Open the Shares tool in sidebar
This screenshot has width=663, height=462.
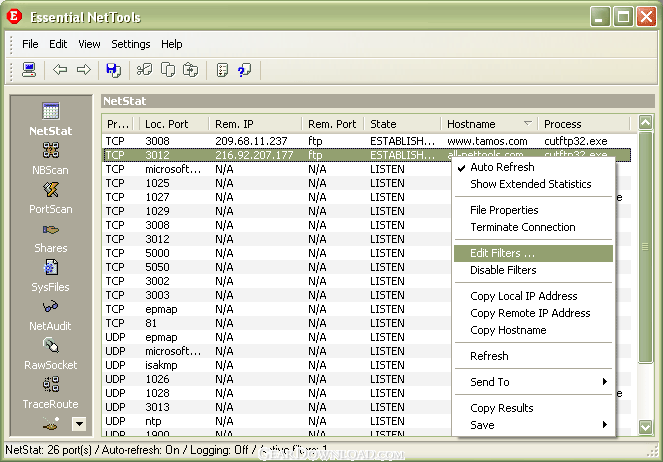point(51,238)
